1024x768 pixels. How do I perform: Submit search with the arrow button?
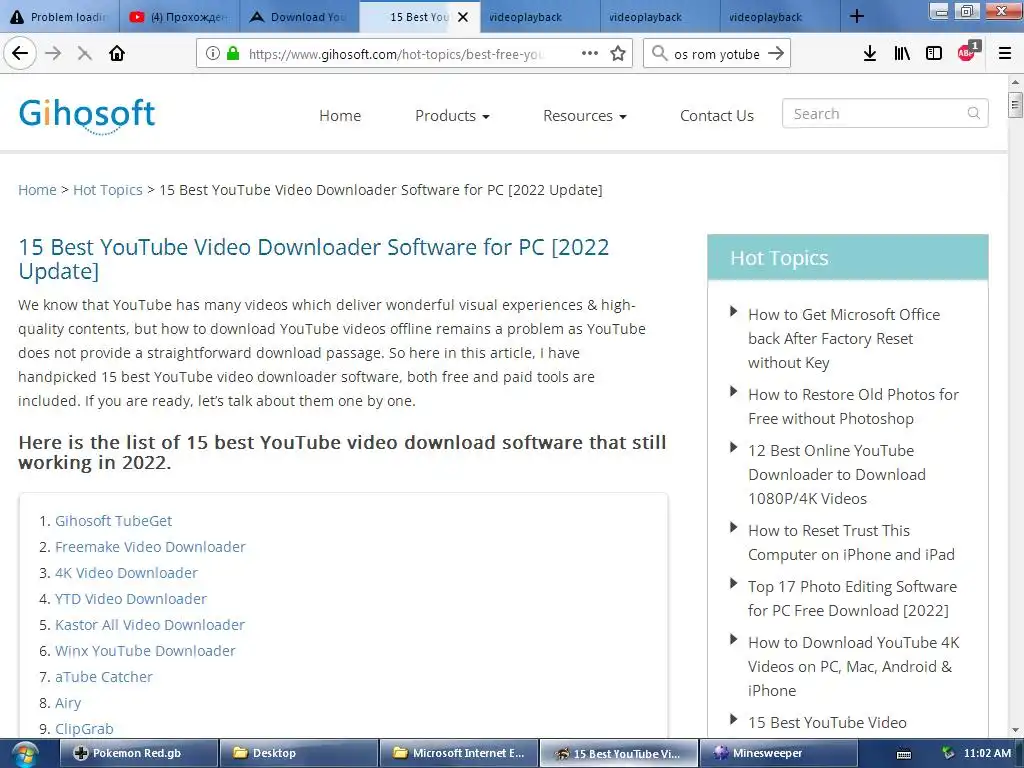(776, 53)
